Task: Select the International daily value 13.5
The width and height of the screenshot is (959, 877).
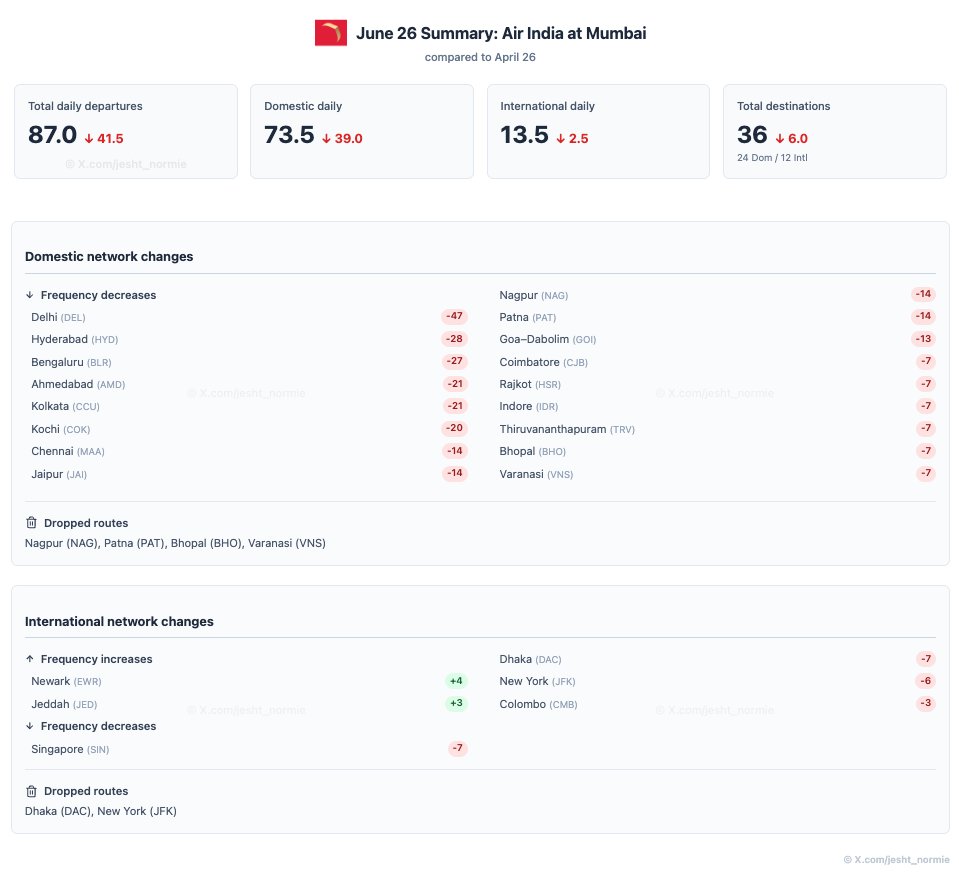Action: tap(524, 135)
